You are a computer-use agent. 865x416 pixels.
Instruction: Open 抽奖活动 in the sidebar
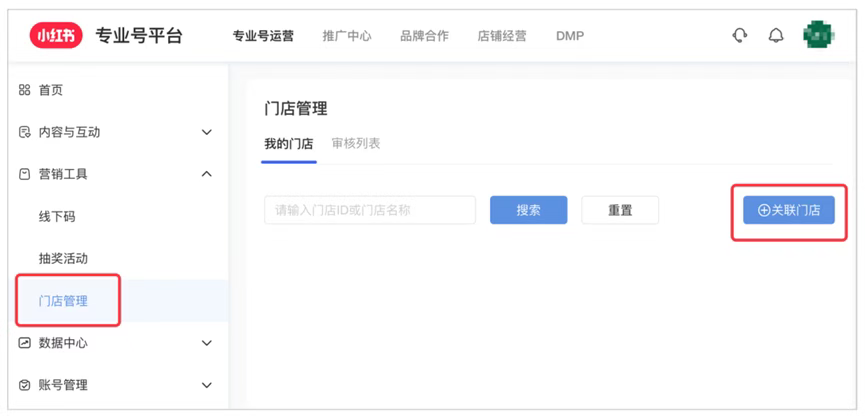(x=63, y=258)
